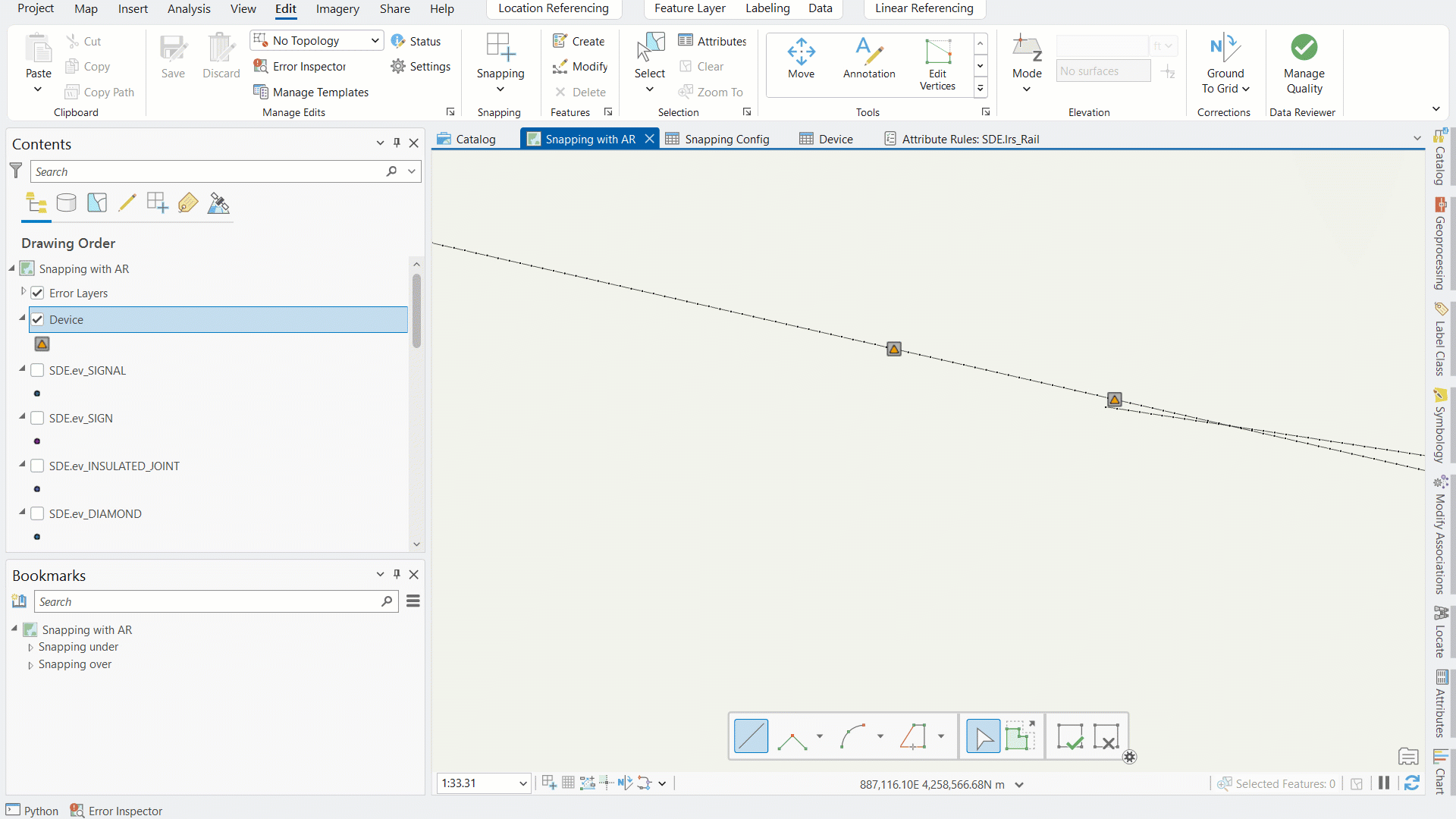Uncheck the SDE.ev_SIGNAL layer visibility

(x=36, y=370)
